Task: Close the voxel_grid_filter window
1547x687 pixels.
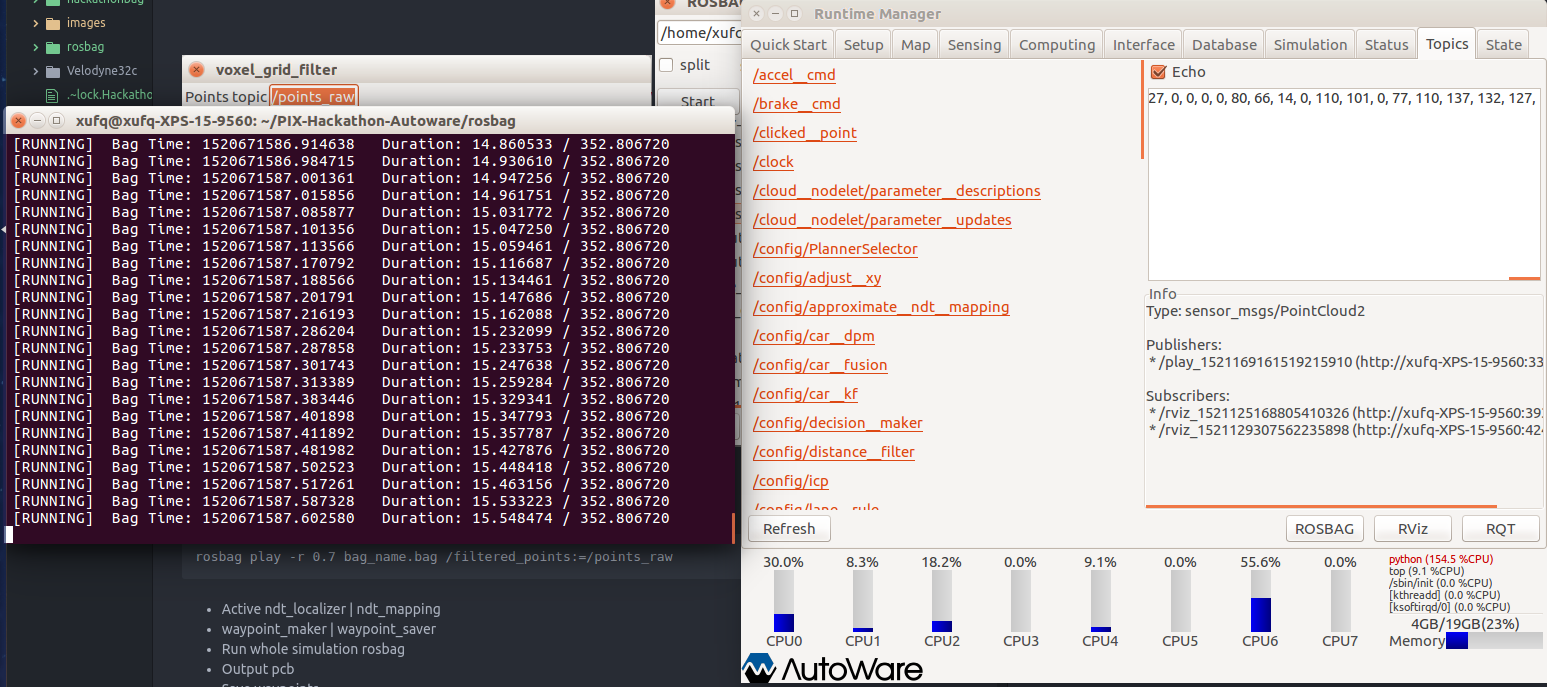Action: click(196, 70)
